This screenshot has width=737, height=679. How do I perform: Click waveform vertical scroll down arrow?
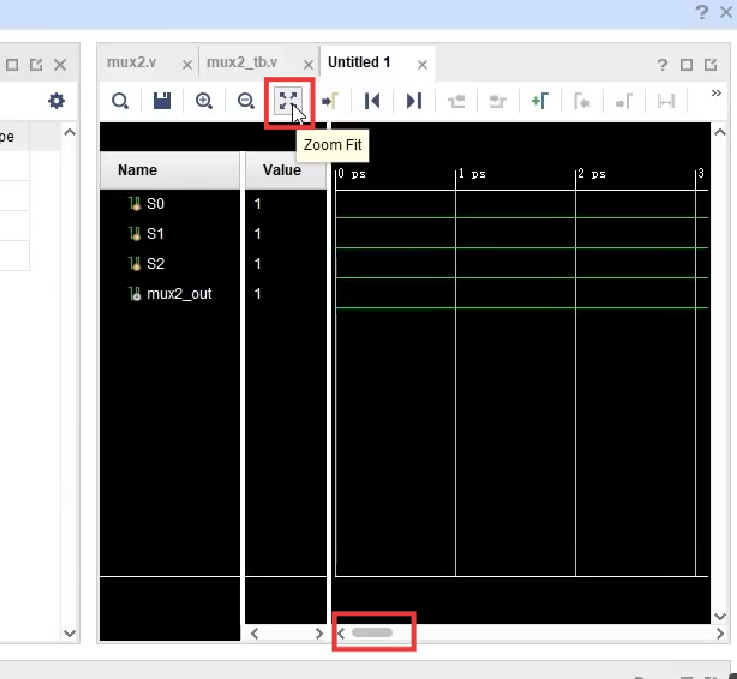720,616
